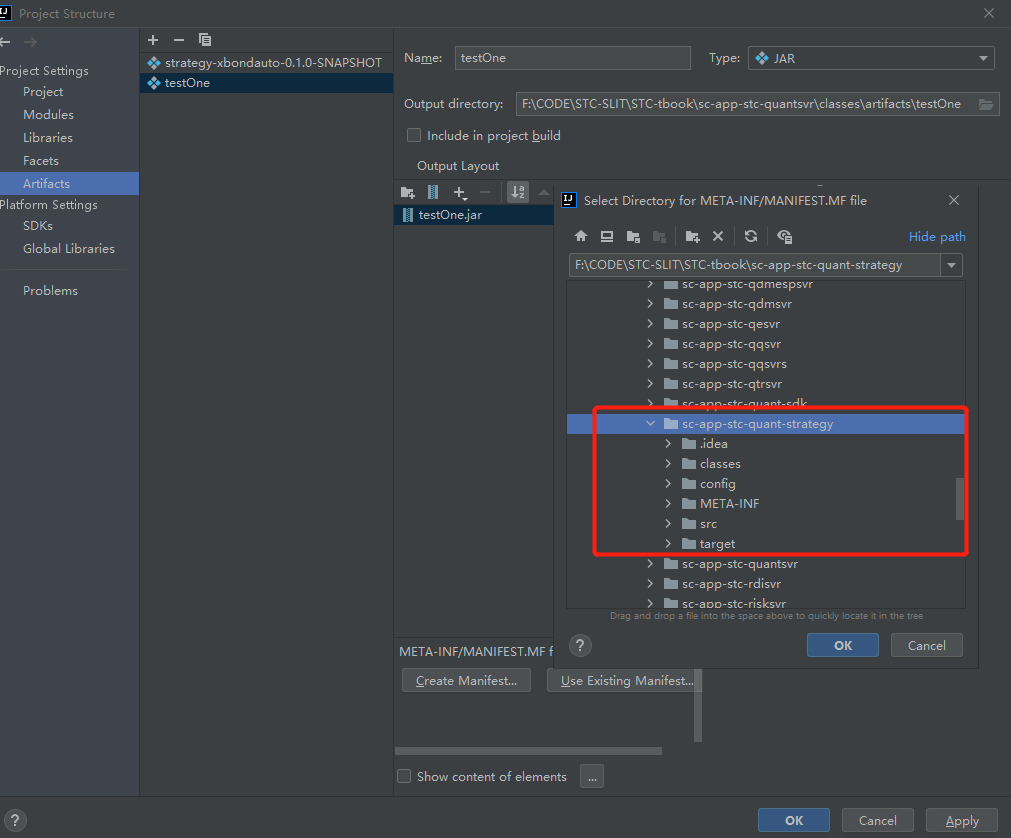The width and height of the screenshot is (1011, 838).
Task: Select the sc-app-stc-qqsvrs folder row
Action: [x=765, y=364]
